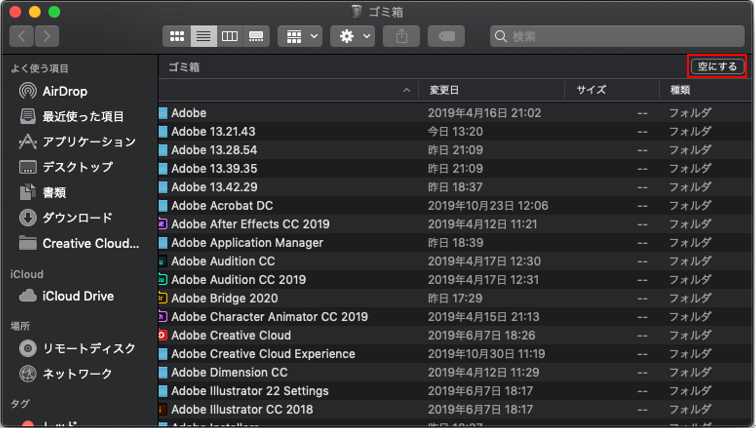The image size is (756, 429).
Task: Select the Adobe folder row
Action: point(455,113)
